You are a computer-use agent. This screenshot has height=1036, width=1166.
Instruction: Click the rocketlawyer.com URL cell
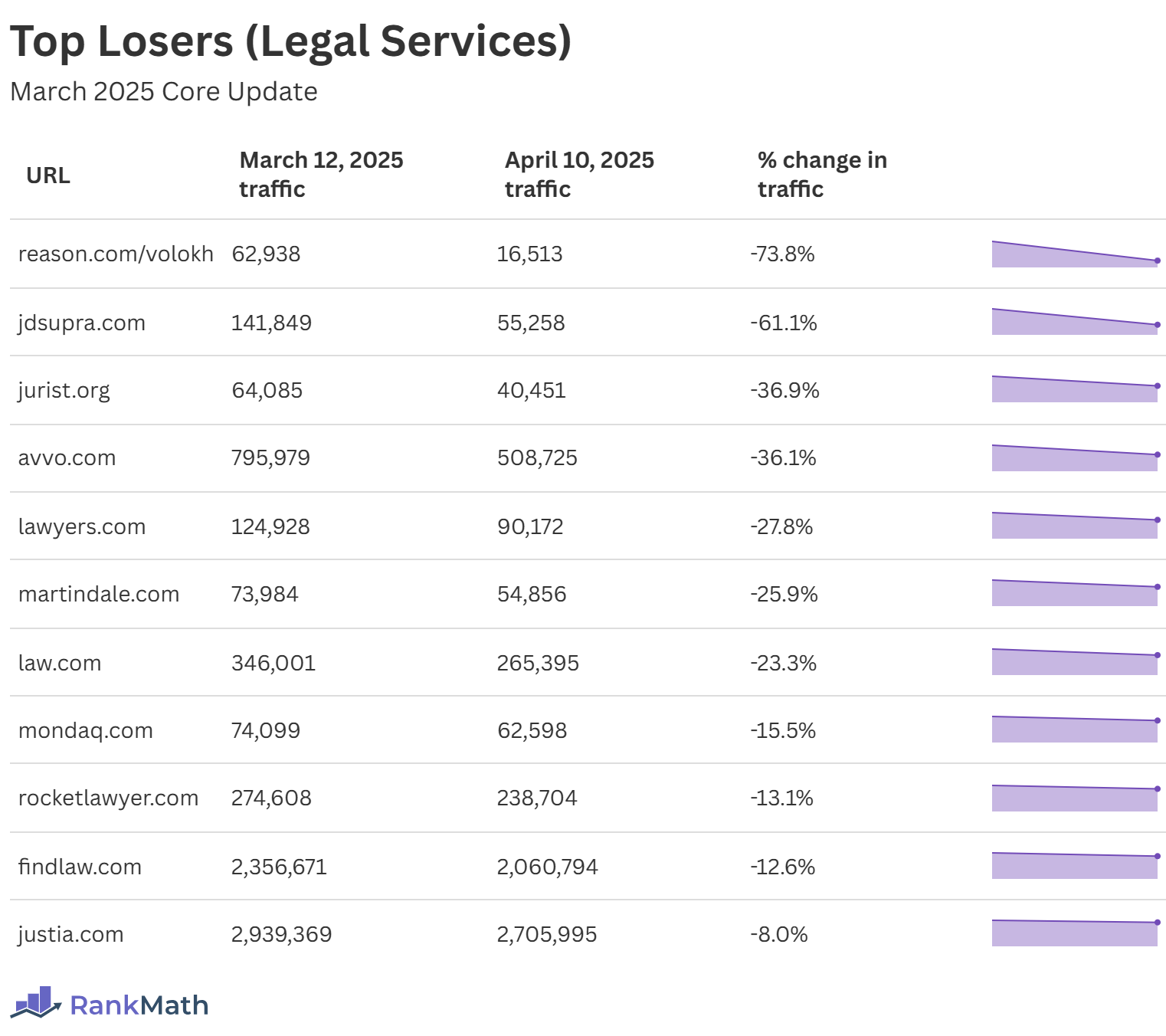[108, 798]
